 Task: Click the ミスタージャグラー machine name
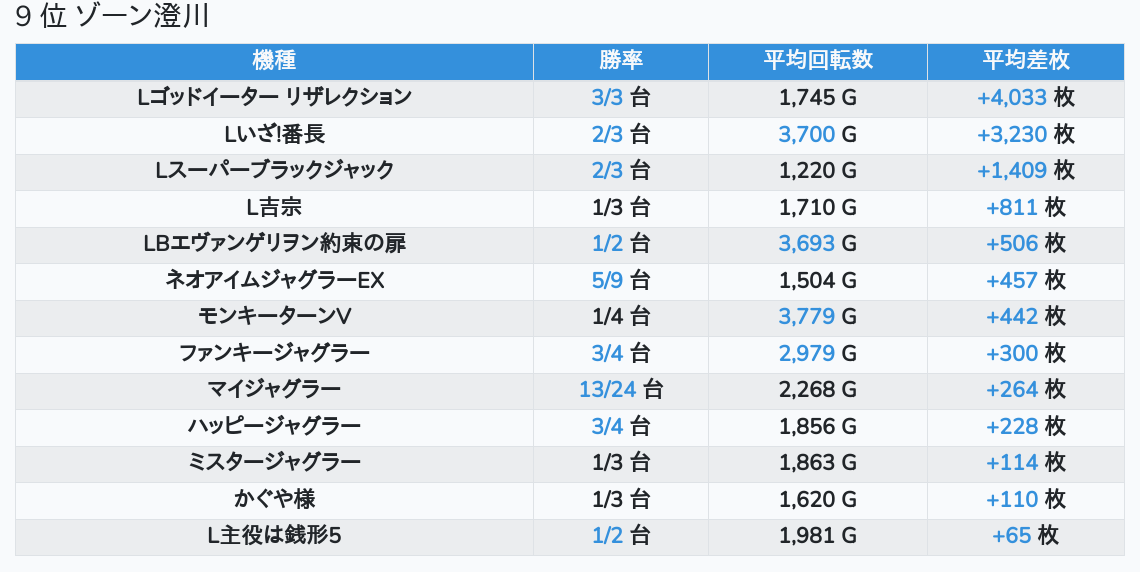tap(274, 463)
